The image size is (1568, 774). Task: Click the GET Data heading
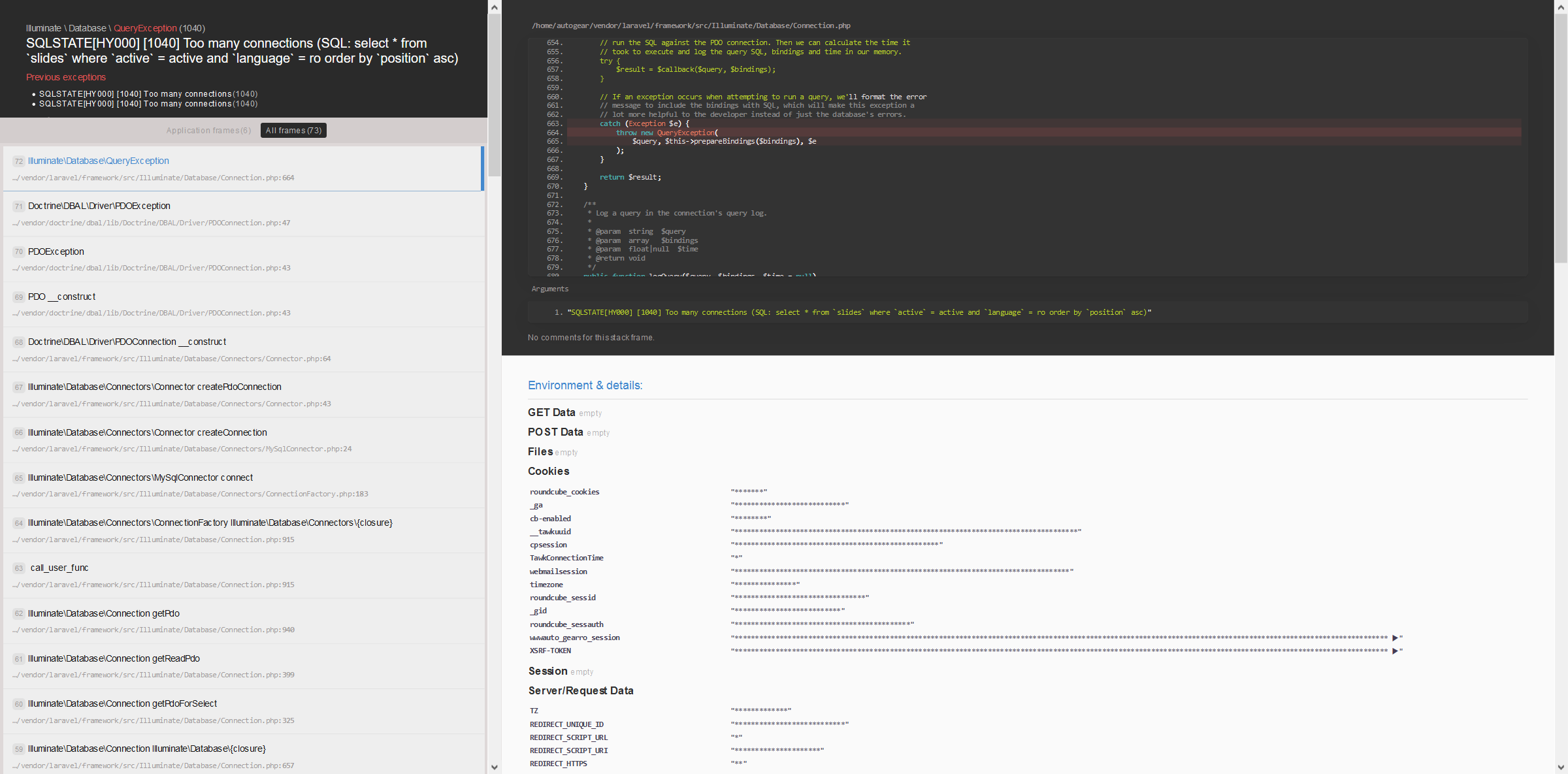551,412
